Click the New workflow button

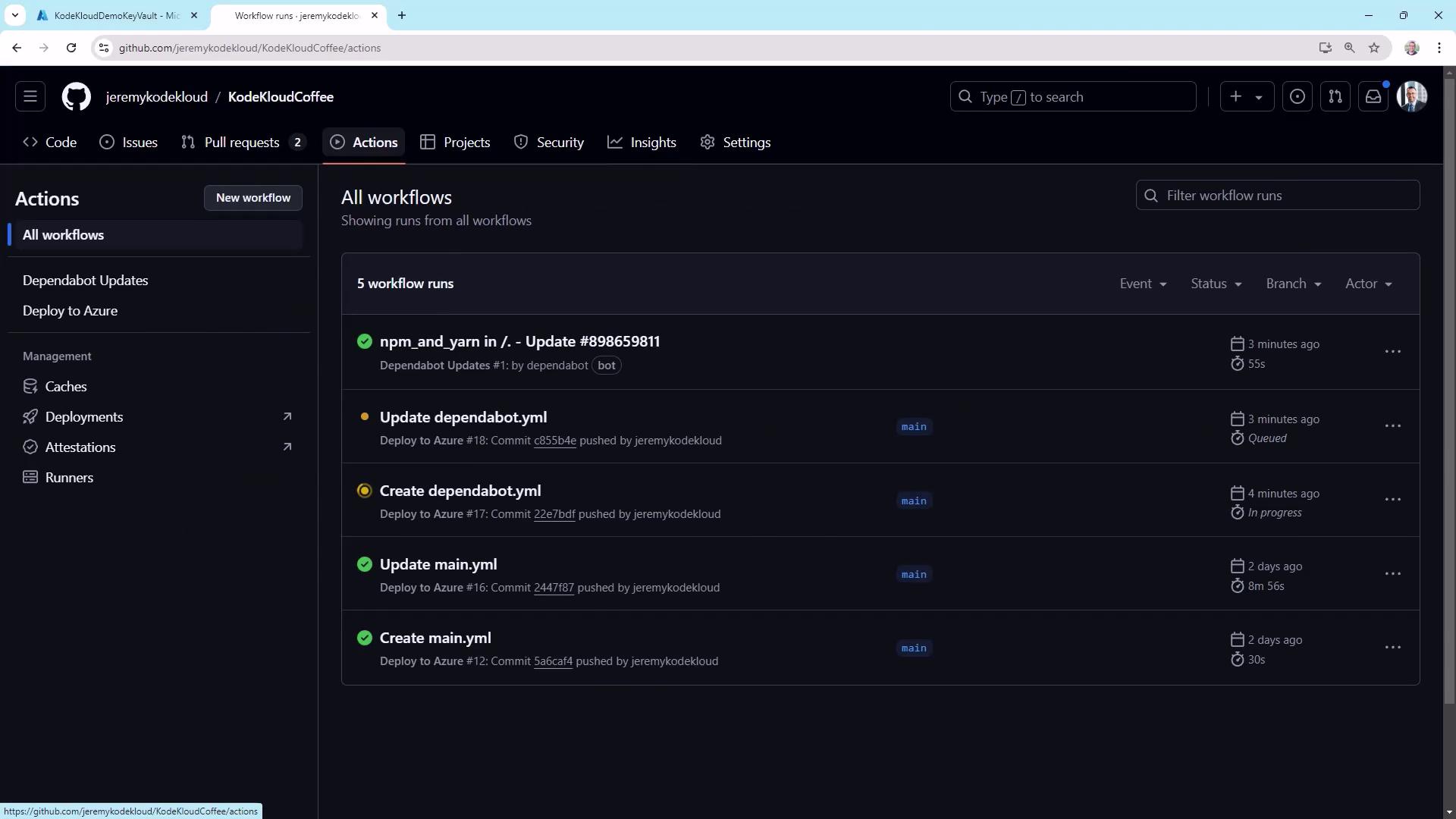tap(253, 198)
